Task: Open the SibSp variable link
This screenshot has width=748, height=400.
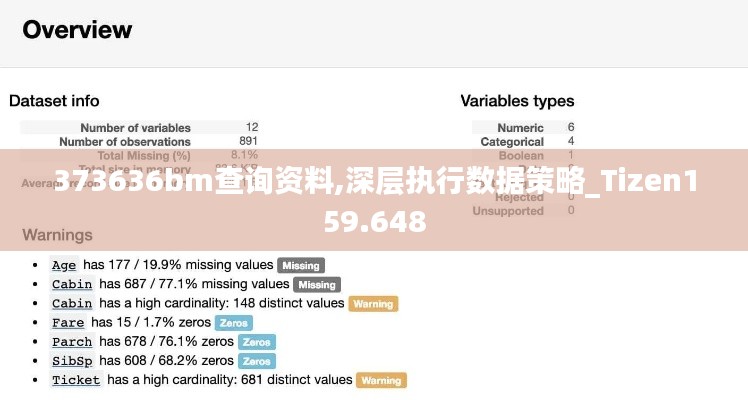Action: pyautogui.click(x=72, y=361)
